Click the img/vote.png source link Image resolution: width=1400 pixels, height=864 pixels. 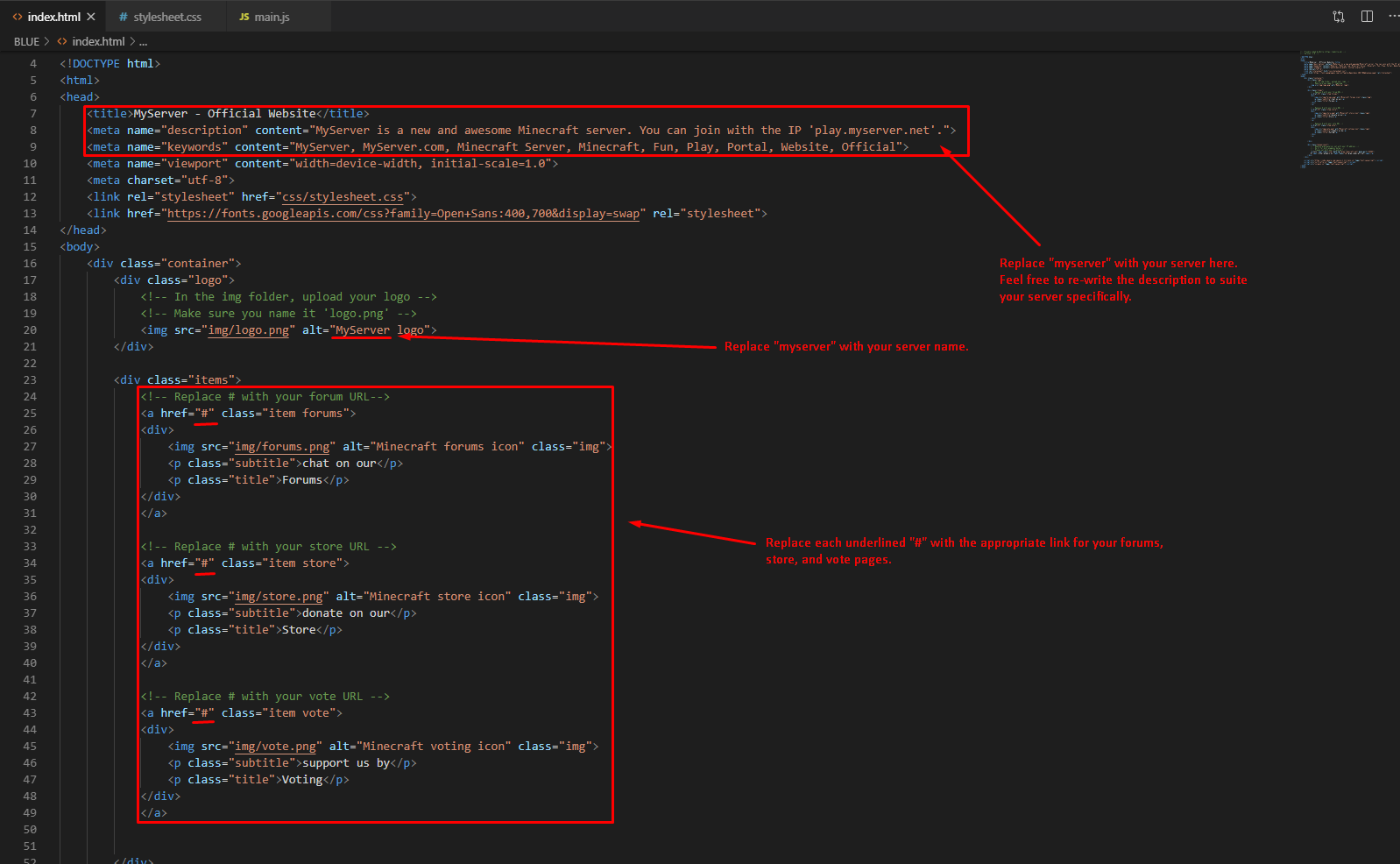pyautogui.click(x=275, y=747)
